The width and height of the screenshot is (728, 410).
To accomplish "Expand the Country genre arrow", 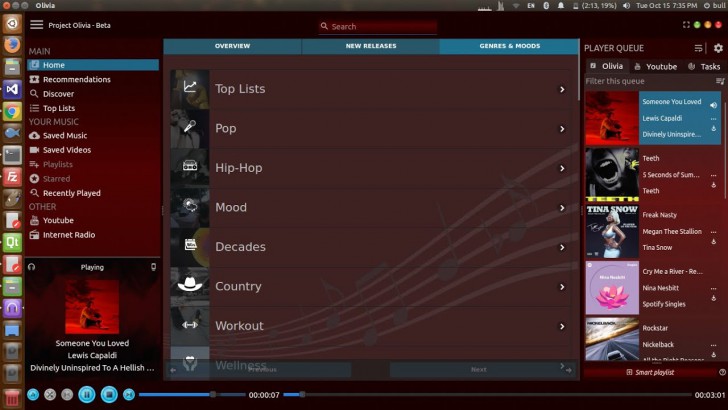I will [562, 286].
